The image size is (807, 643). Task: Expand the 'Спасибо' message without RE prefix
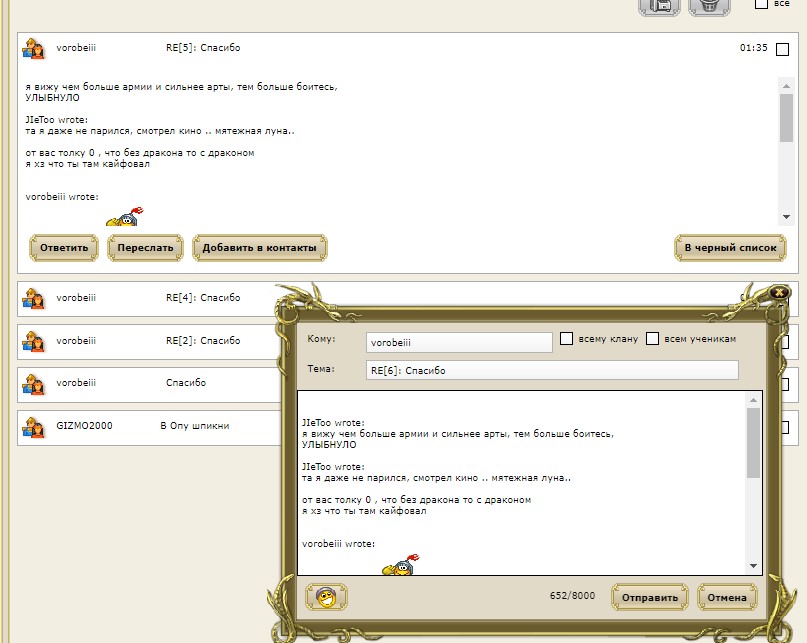[x=186, y=383]
